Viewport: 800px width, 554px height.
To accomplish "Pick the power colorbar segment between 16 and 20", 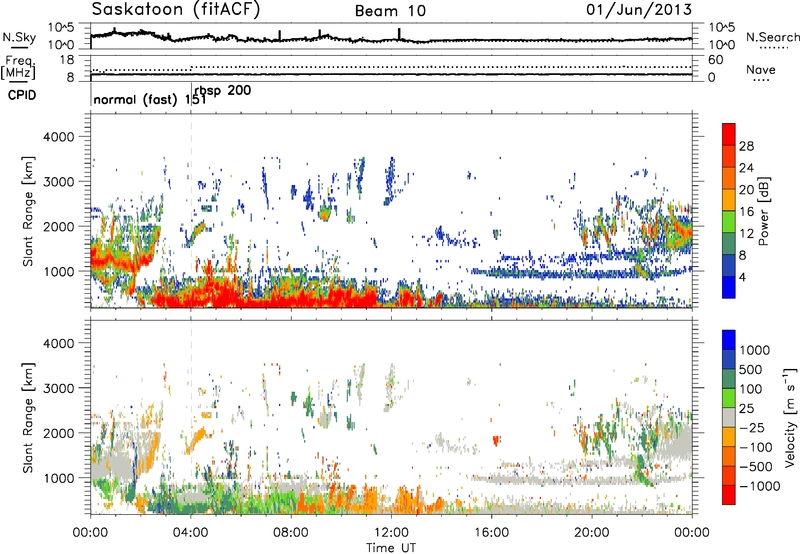I will coord(729,200).
